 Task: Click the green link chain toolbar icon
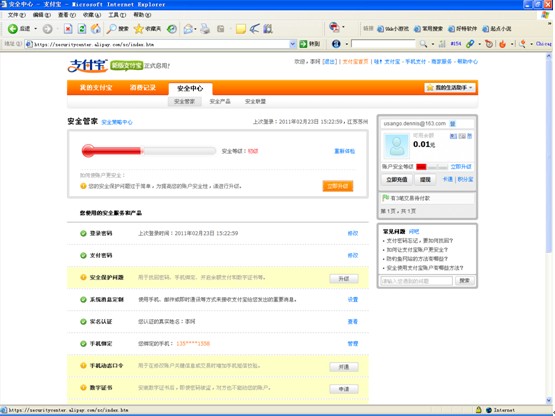(470, 44)
